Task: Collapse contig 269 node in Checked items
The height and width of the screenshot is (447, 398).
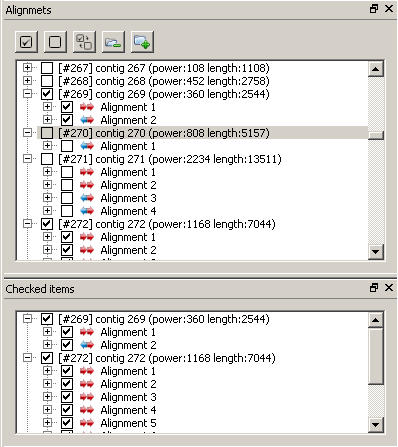Action: (27, 319)
